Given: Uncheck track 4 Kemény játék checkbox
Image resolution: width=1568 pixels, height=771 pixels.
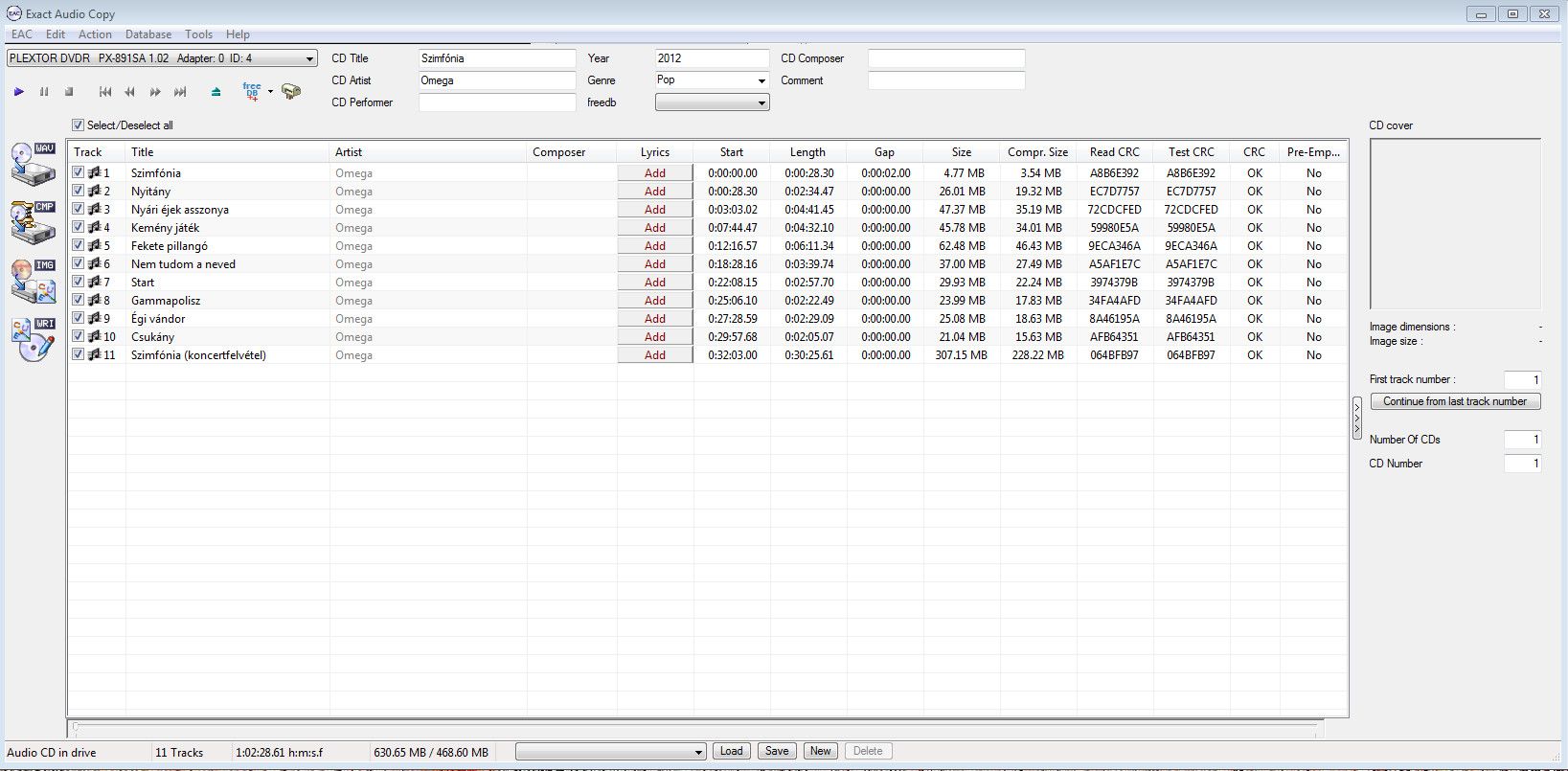Looking at the screenshot, I should [x=79, y=228].
